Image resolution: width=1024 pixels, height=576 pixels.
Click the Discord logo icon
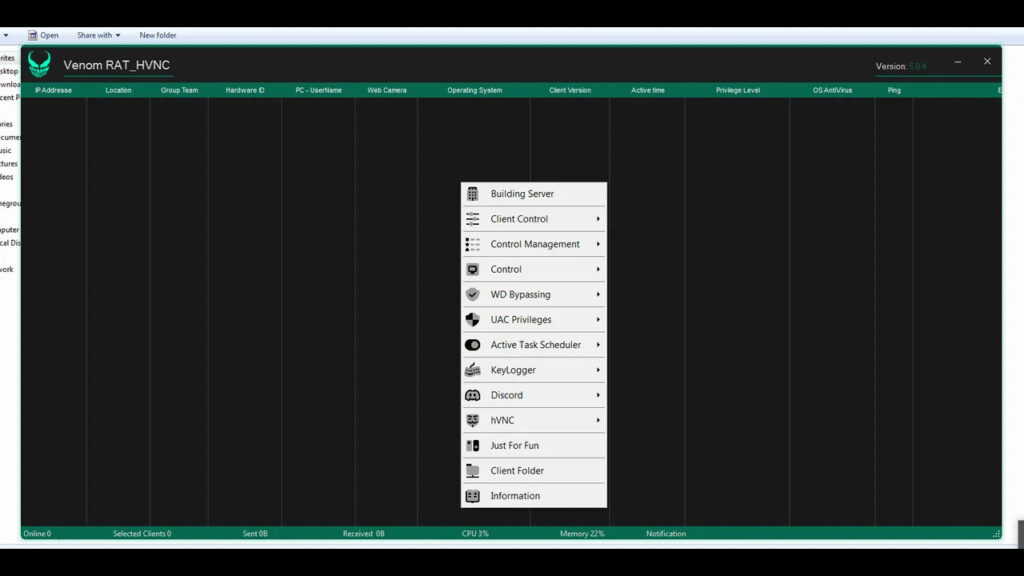(472, 395)
